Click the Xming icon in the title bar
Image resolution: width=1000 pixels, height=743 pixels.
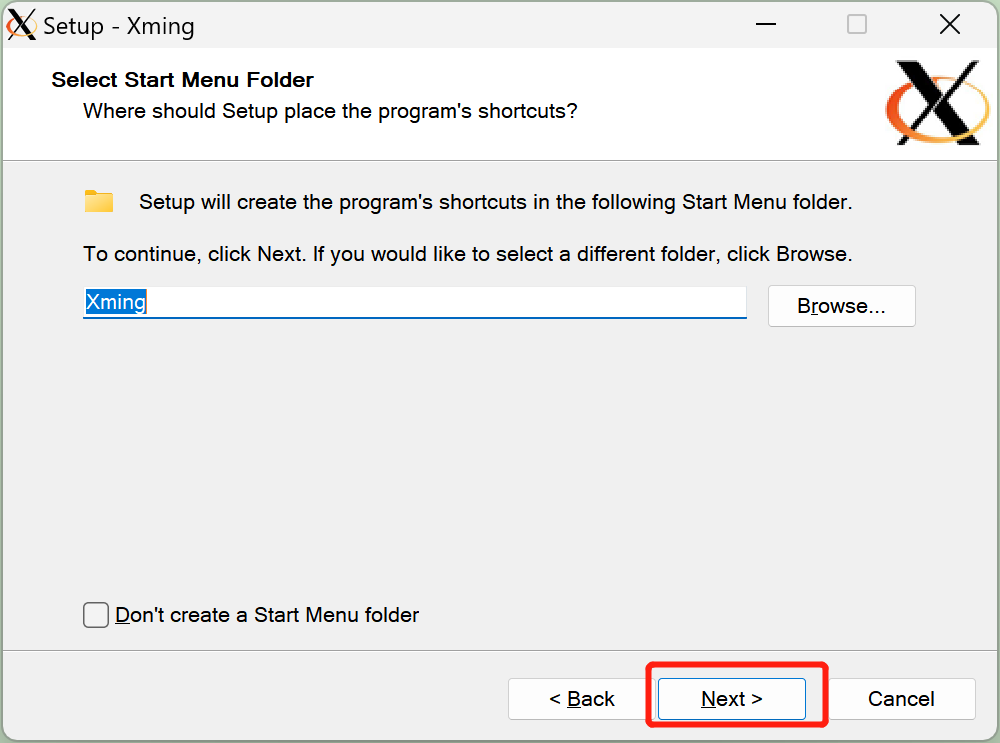(x=21, y=24)
